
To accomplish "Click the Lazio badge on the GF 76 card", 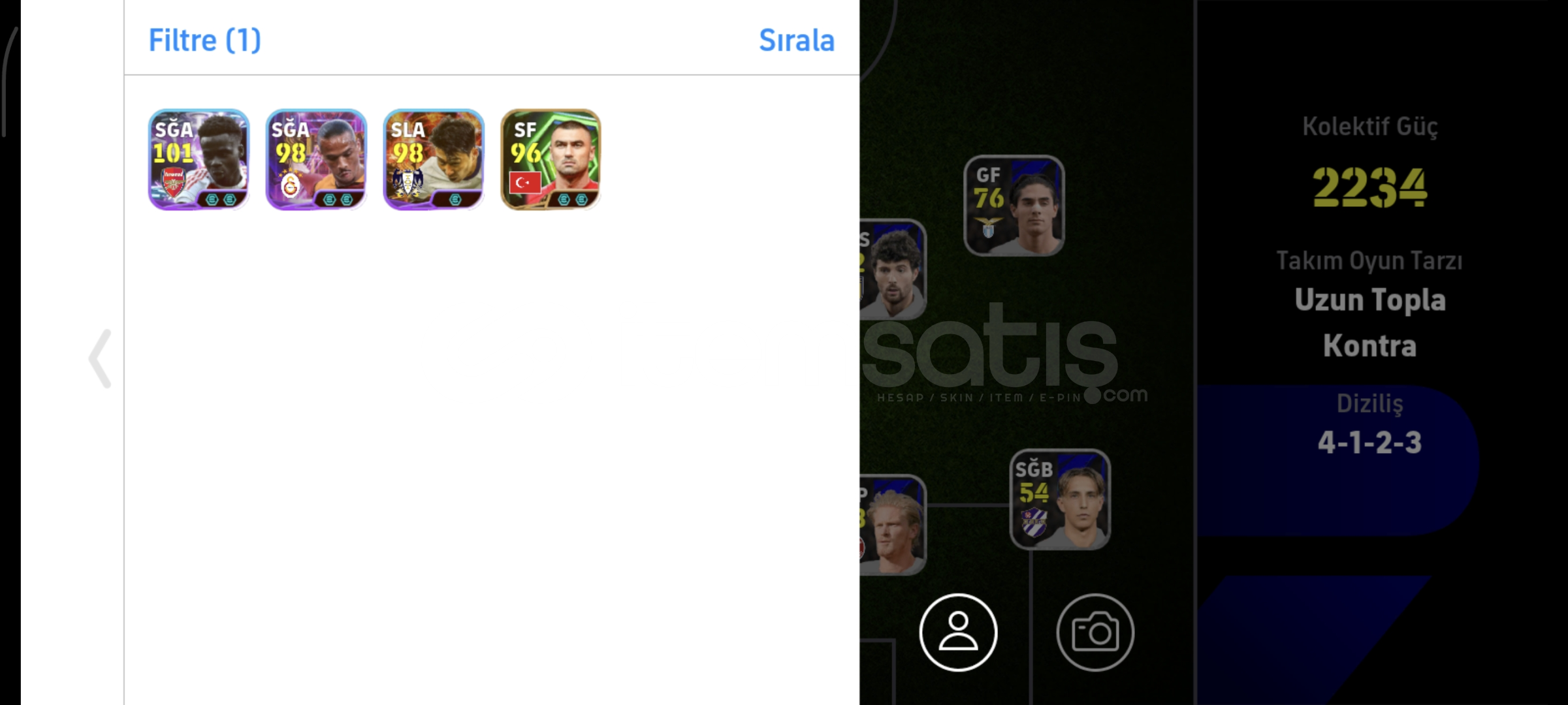I will coord(988,226).
